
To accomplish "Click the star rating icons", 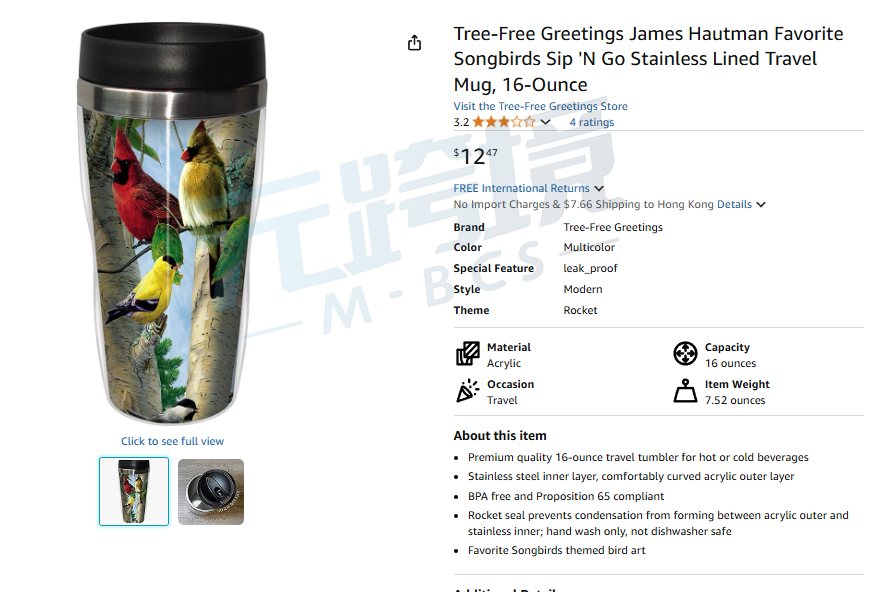I will coord(504,122).
